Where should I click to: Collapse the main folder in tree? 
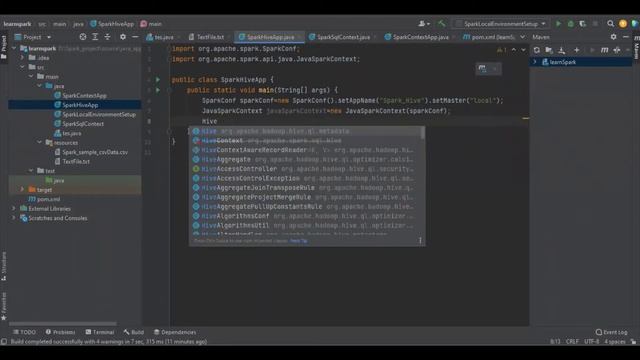point(31,76)
